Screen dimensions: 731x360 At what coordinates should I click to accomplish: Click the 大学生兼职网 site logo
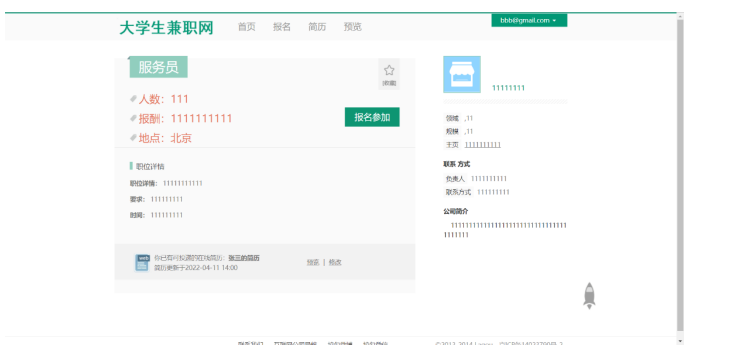(166, 28)
